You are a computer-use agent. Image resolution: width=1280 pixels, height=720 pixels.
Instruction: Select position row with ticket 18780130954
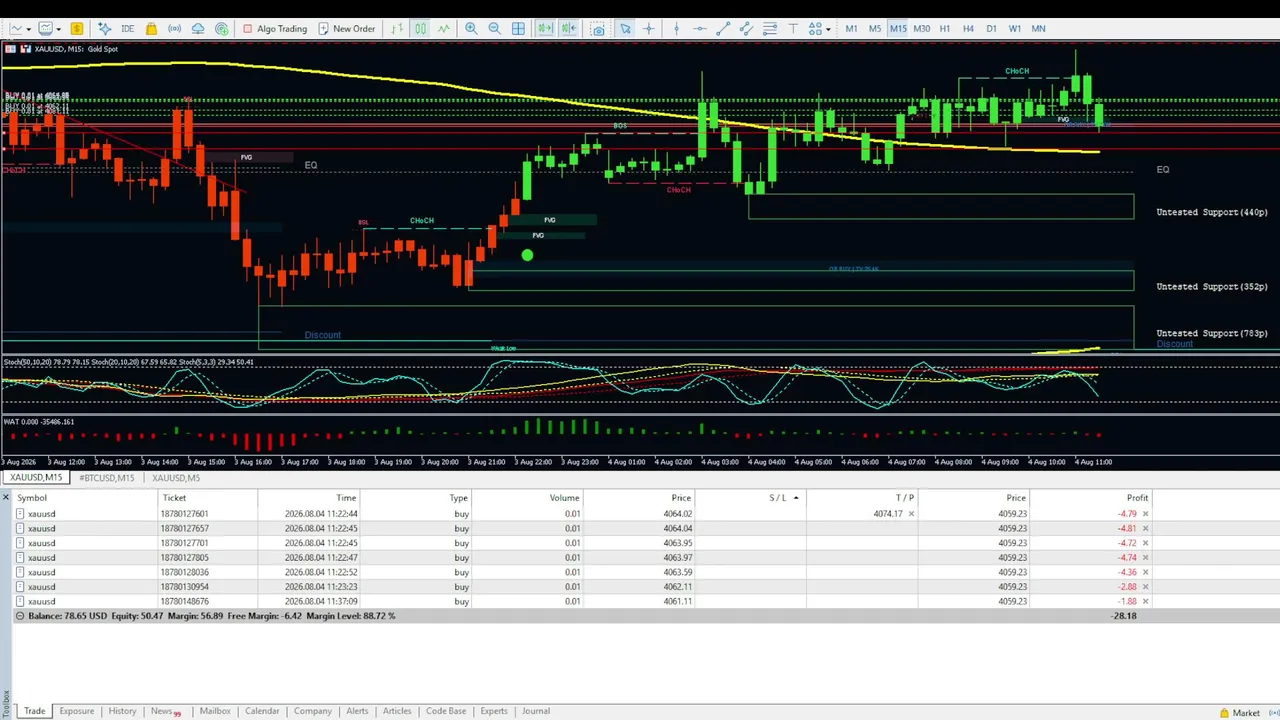tap(582, 587)
